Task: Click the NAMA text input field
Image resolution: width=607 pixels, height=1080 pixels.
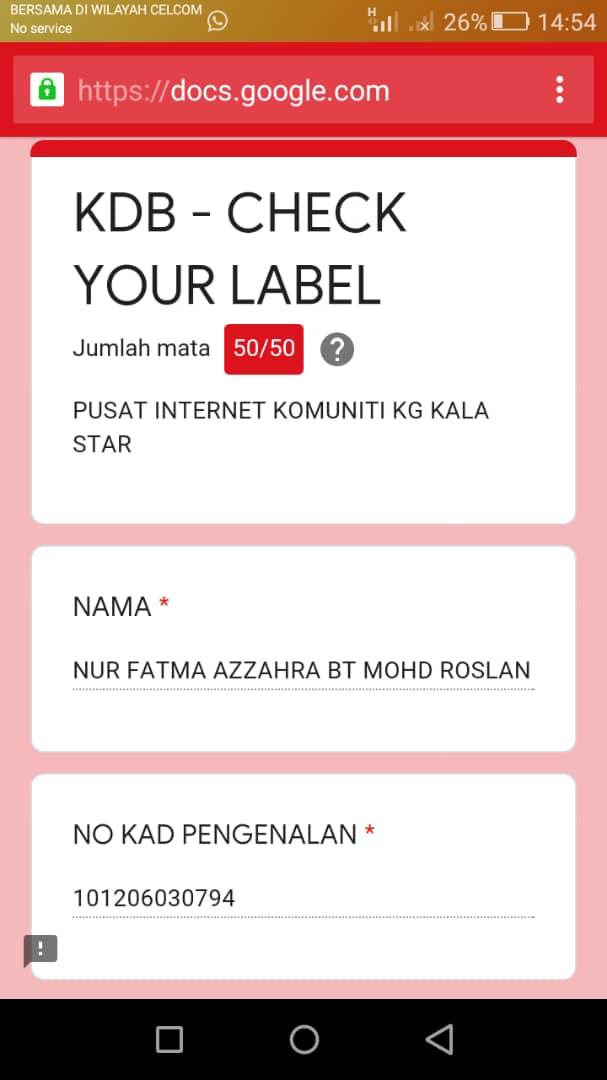Action: coord(302,670)
